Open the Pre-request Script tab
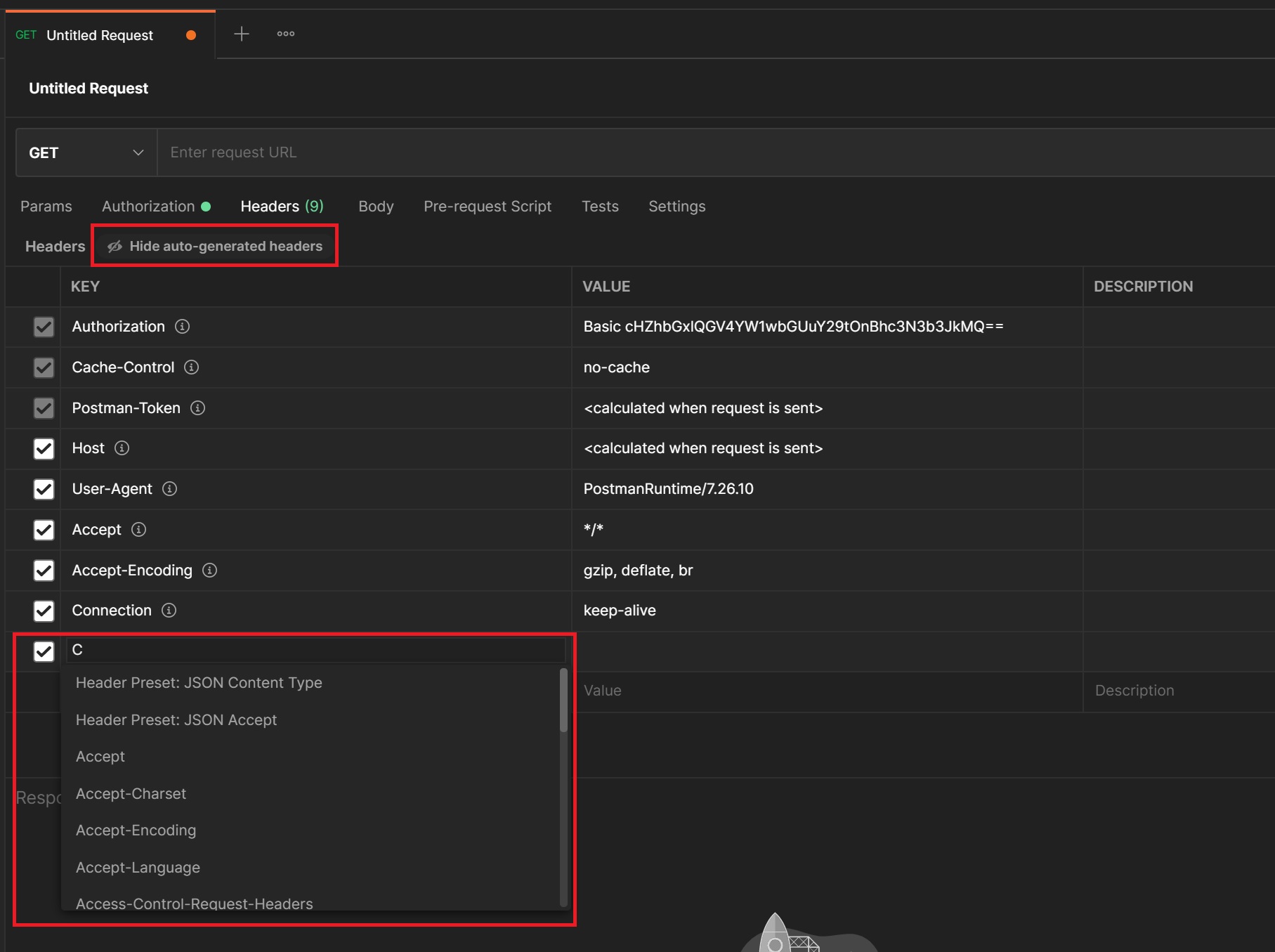Screen dimensions: 1275x952 [x=487, y=207]
